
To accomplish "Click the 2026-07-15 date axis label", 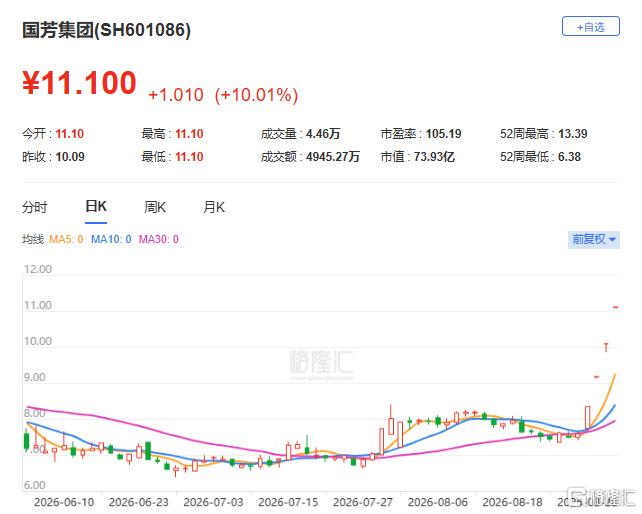I will click(288, 502).
